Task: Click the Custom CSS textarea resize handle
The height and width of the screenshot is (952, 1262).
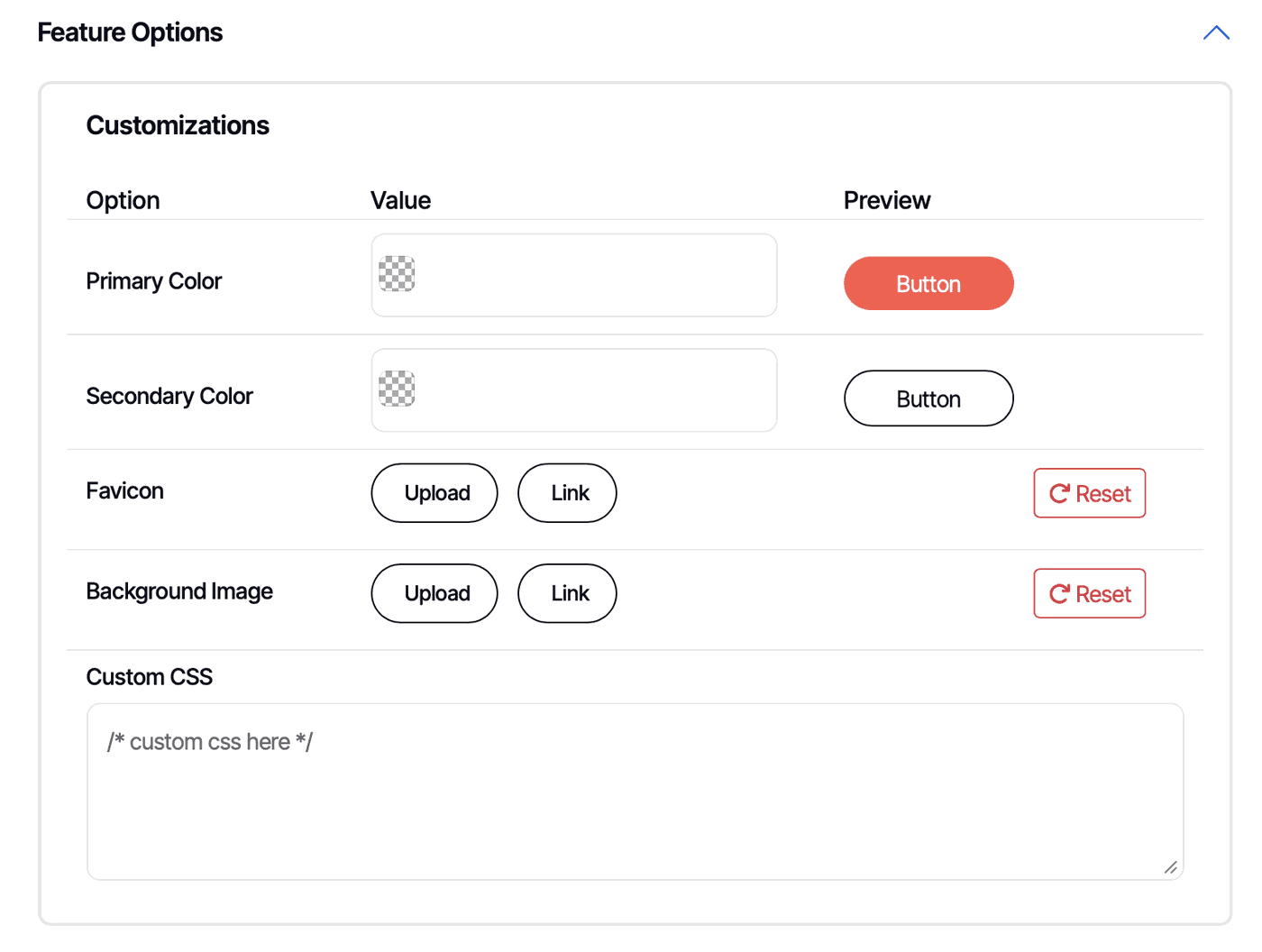Action: tap(1170, 867)
